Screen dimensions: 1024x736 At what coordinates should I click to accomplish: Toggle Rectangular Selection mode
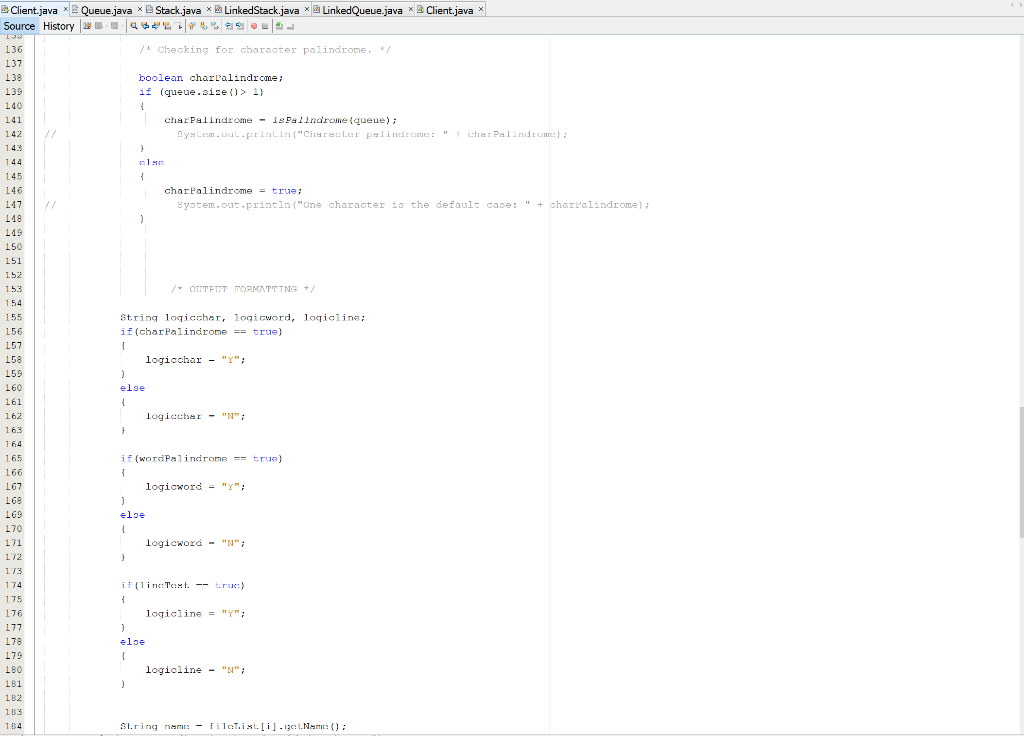click(178, 26)
